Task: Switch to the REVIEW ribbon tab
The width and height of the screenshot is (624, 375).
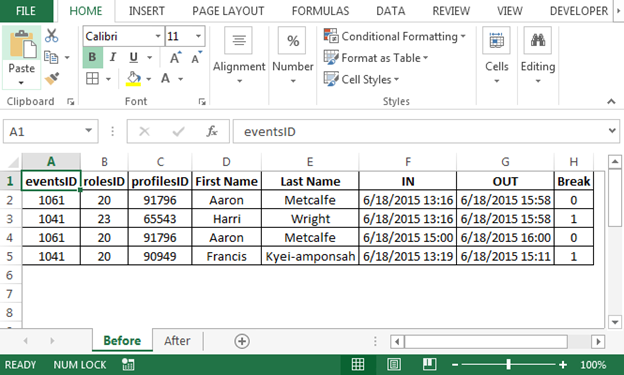Action: pos(451,11)
